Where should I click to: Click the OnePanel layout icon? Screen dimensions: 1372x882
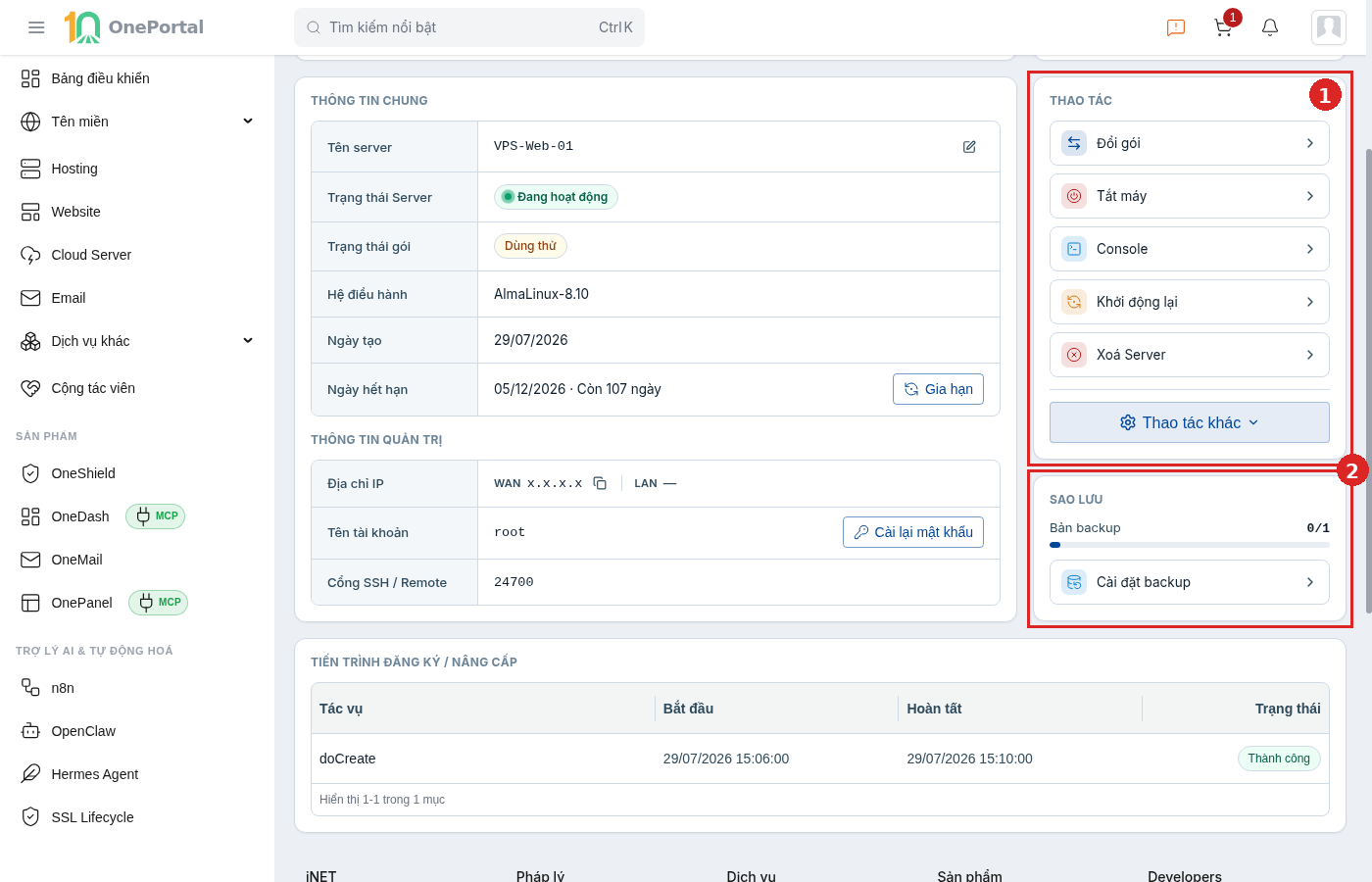pyautogui.click(x=30, y=603)
